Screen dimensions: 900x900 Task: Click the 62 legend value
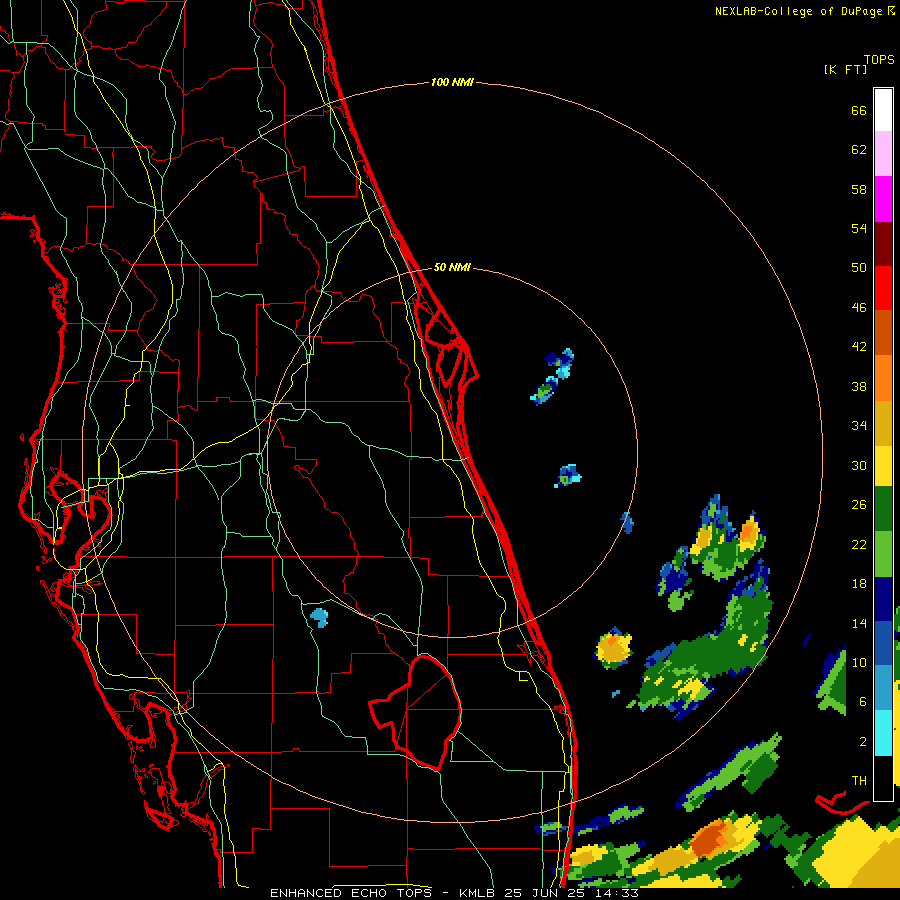(859, 150)
